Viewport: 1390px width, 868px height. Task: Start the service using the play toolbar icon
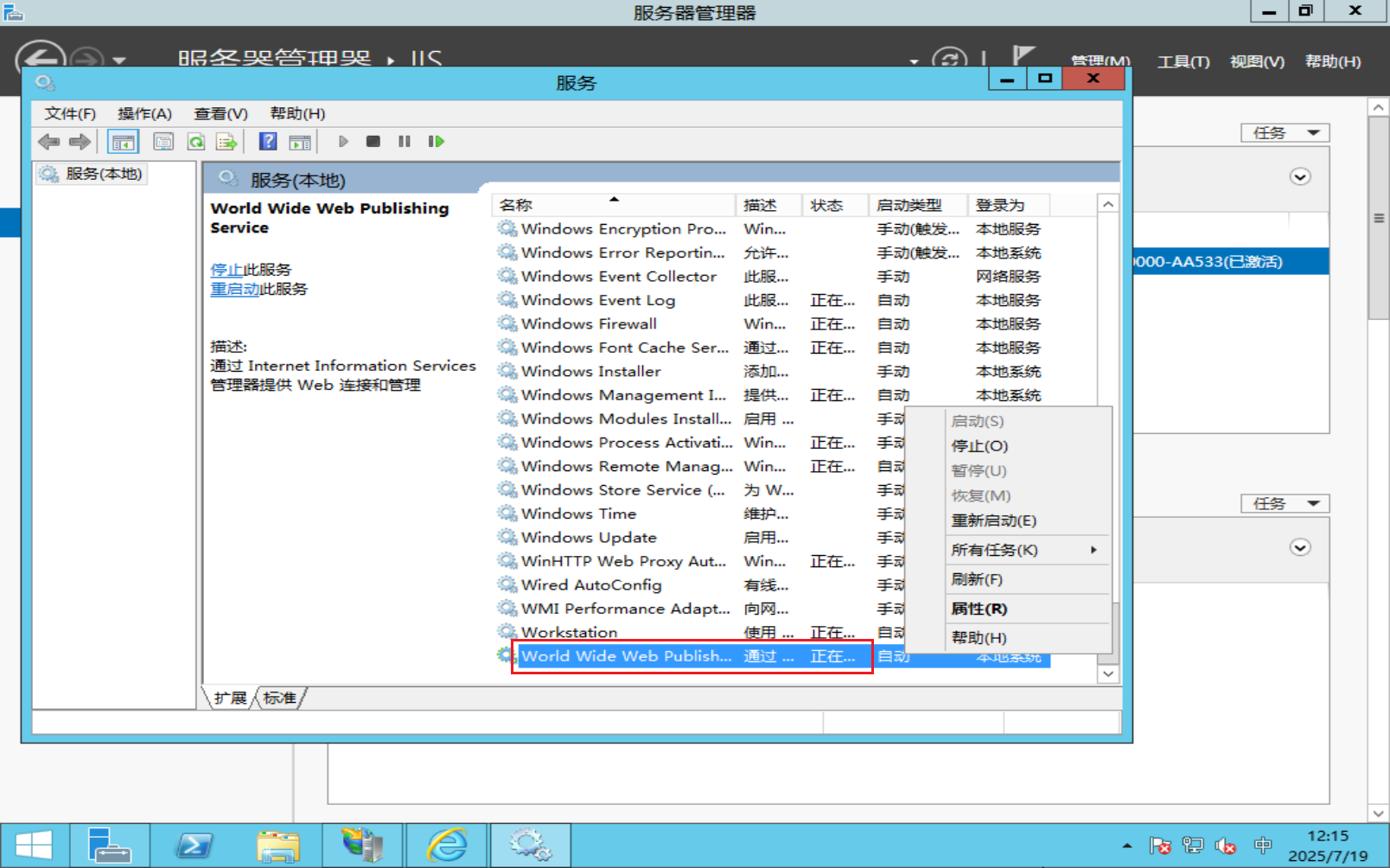pos(343,141)
